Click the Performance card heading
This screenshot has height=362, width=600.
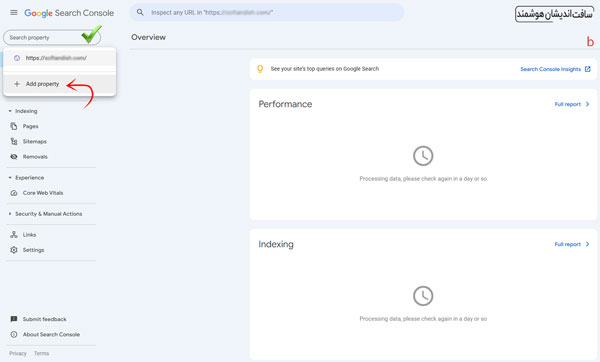coord(285,104)
